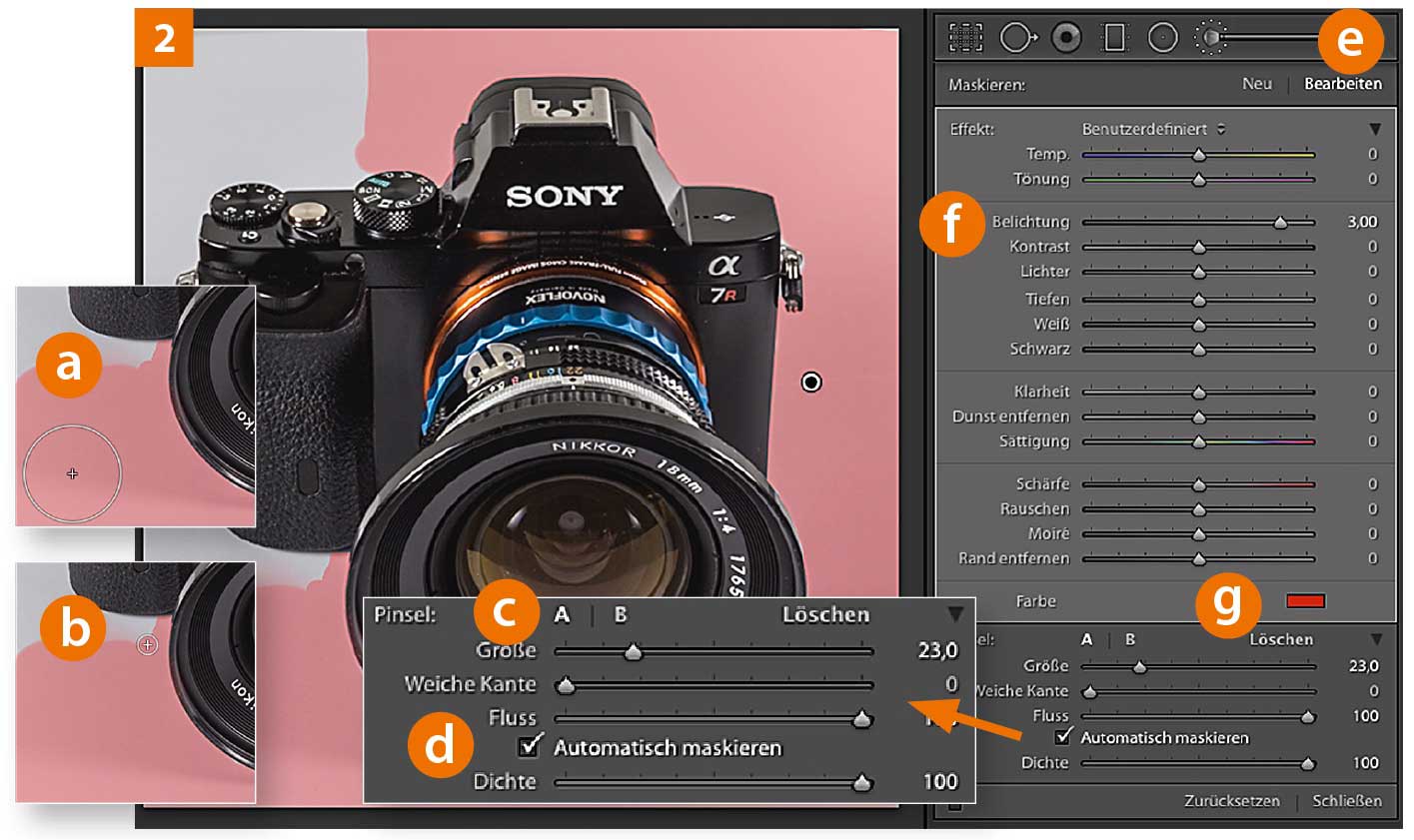The height and width of the screenshot is (840, 1414).
Task: Click the Rauschen slider handle
Action: click(x=1199, y=509)
